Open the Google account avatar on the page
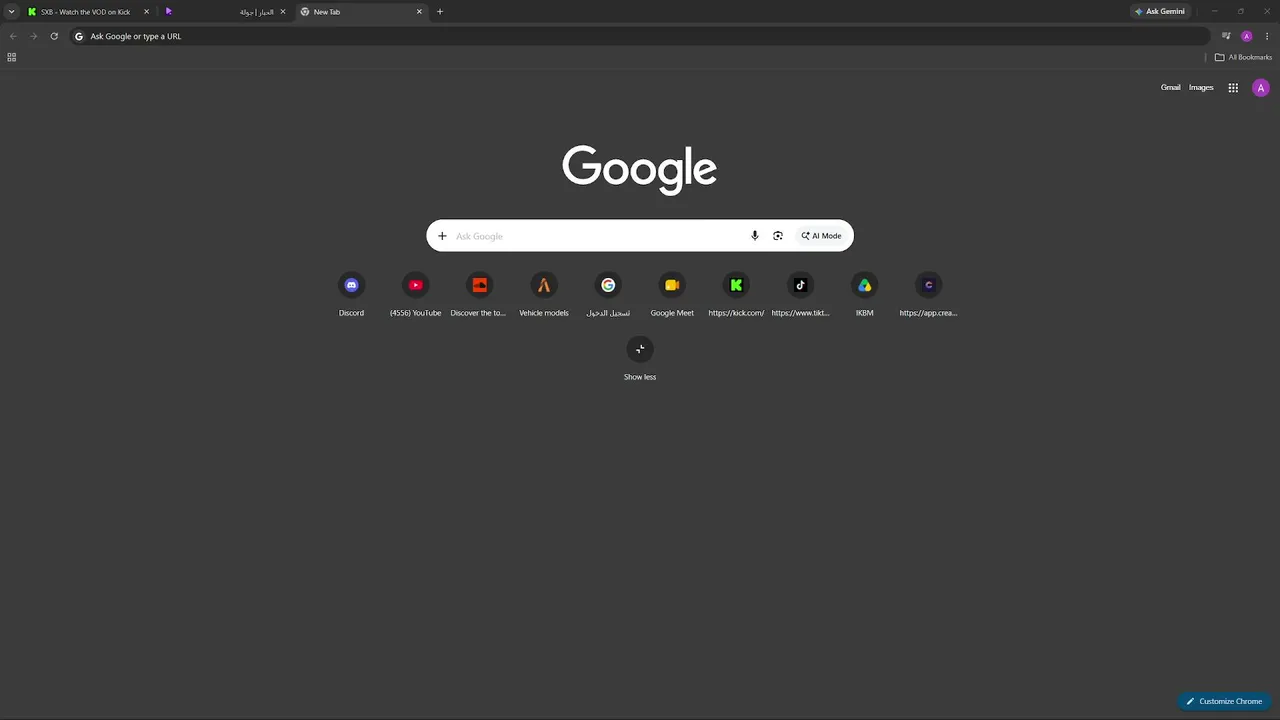Viewport: 1280px width, 720px height. [1261, 88]
